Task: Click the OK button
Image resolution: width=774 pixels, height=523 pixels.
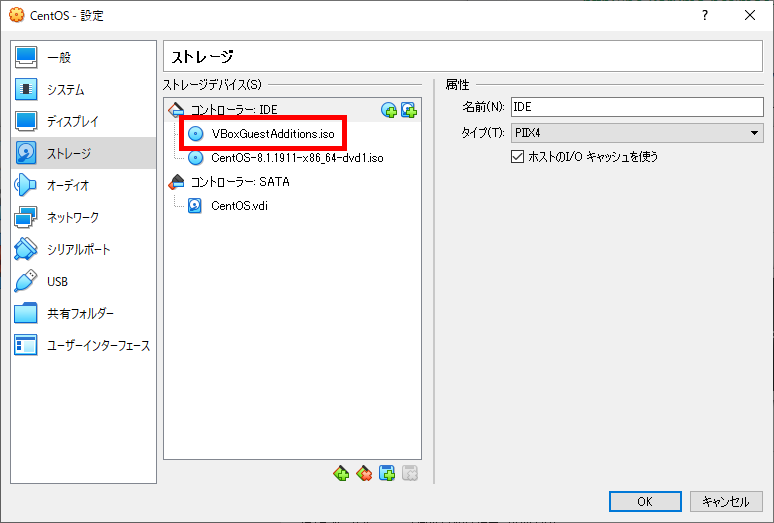Action: click(645, 502)
